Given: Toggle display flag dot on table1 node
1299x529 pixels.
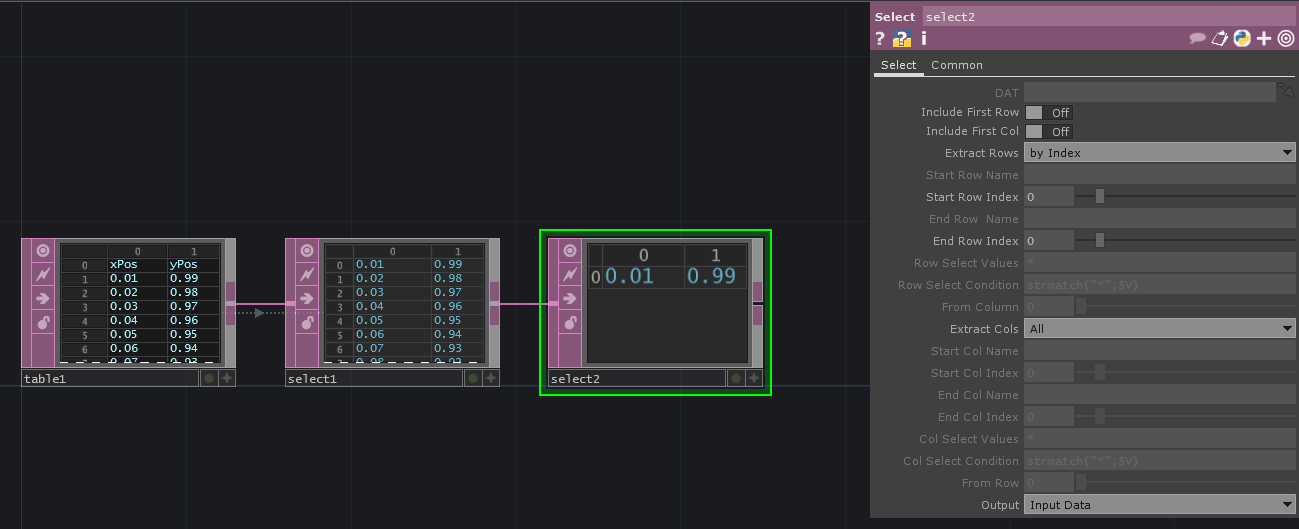Looking at the screenshot, I should tap(208, 378).
